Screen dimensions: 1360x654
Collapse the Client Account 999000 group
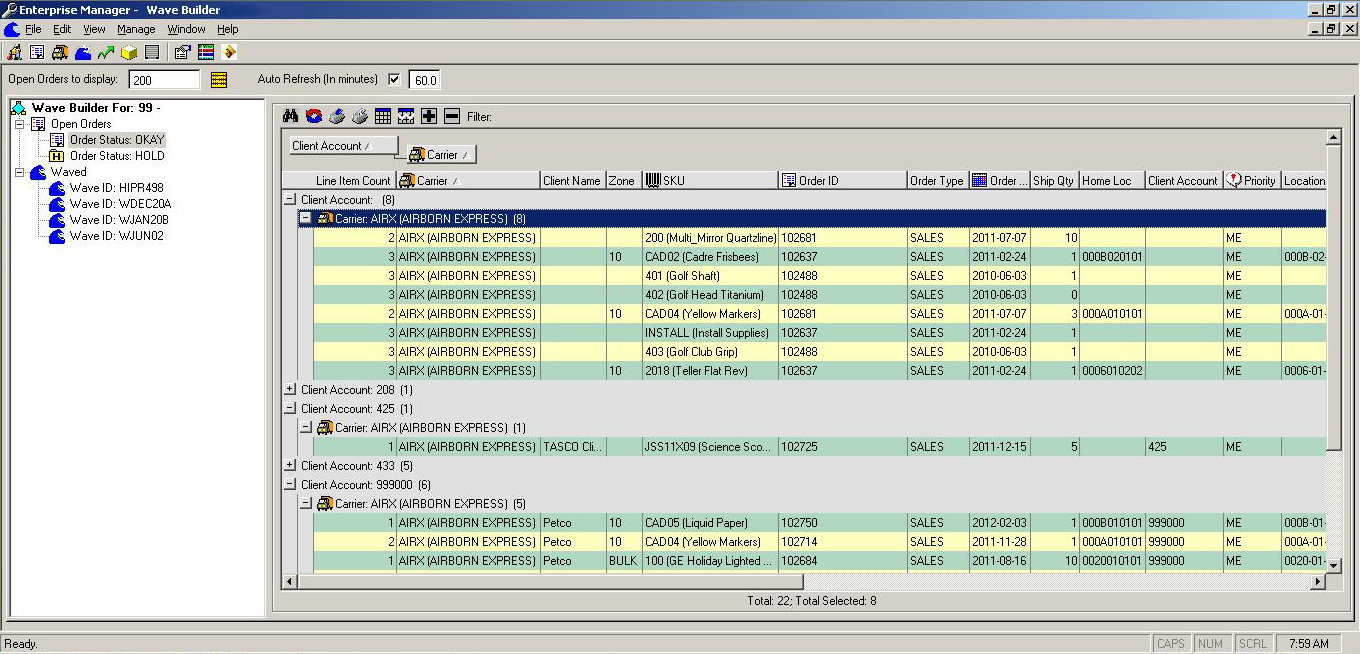tap(288, 484)
